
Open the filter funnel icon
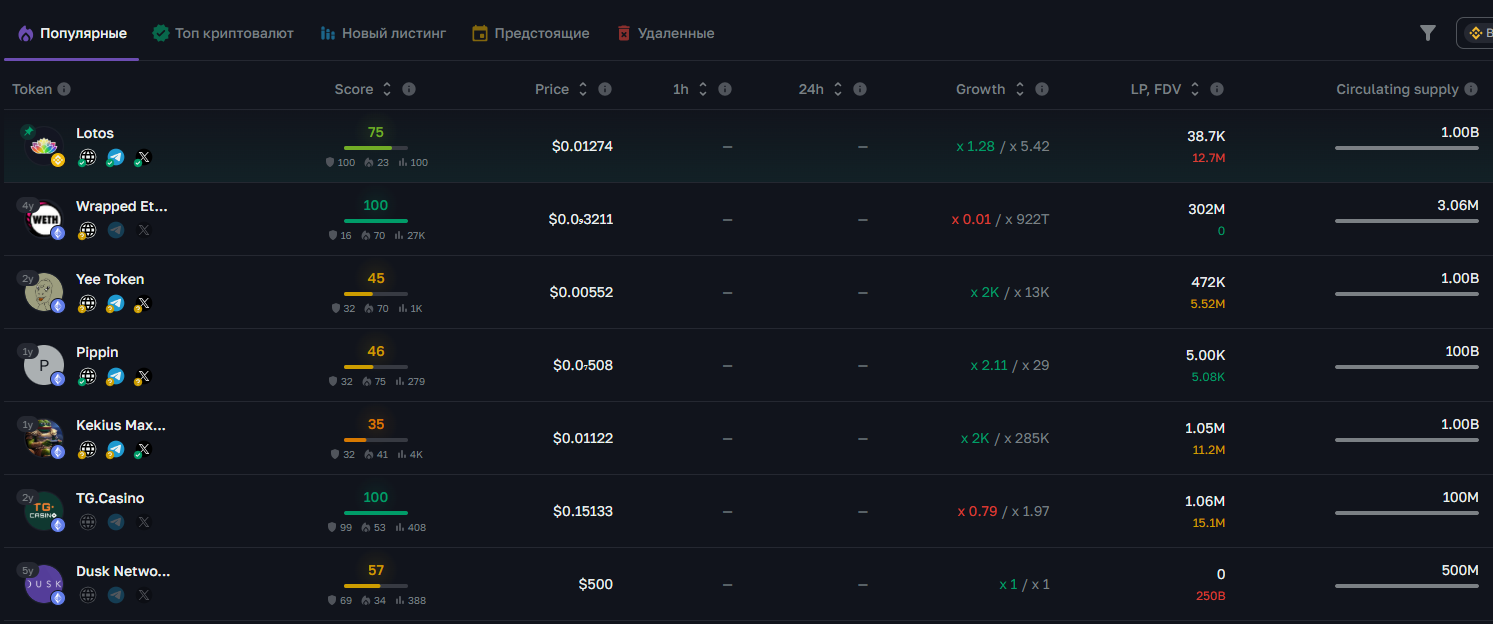pos(1427,33)
